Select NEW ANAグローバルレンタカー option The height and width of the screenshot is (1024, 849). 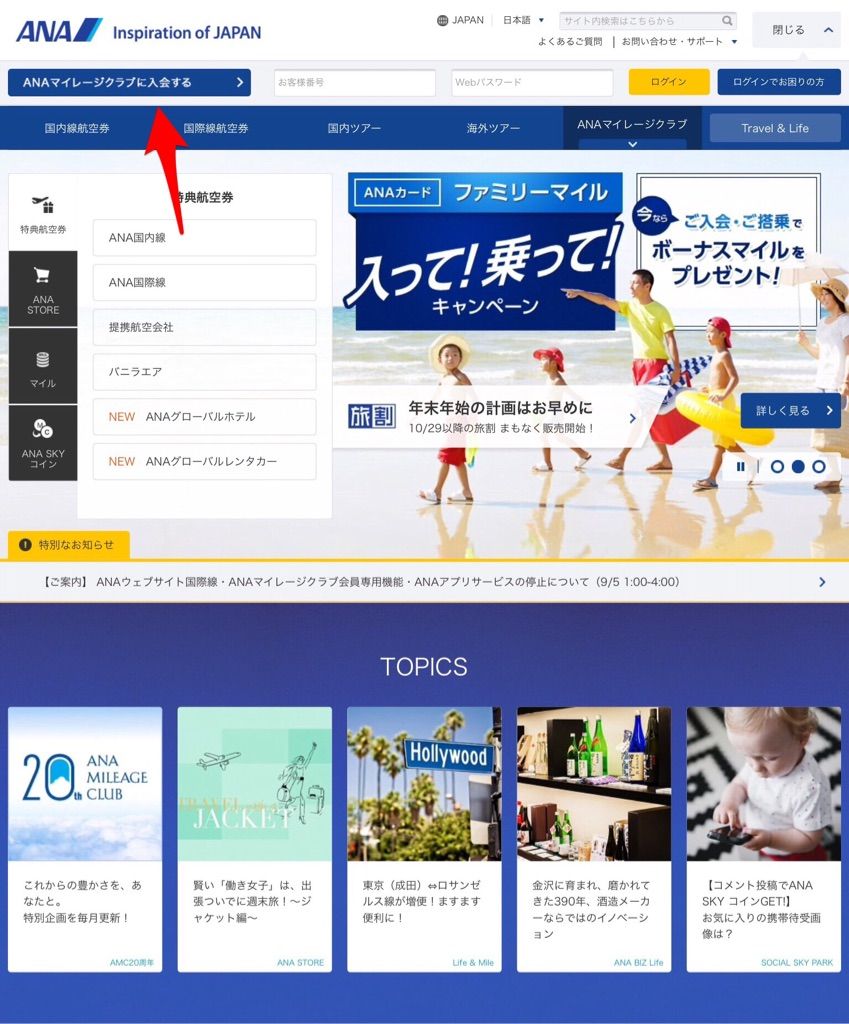(204, 461)
